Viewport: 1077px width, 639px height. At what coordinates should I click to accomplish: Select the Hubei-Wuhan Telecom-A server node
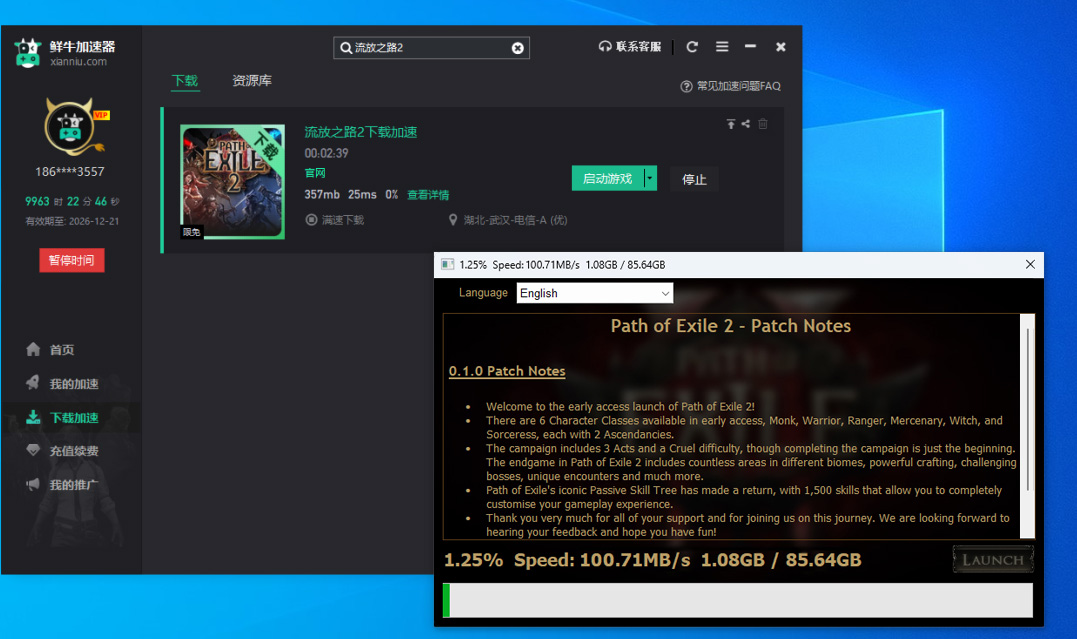click(x=515, y=220)
